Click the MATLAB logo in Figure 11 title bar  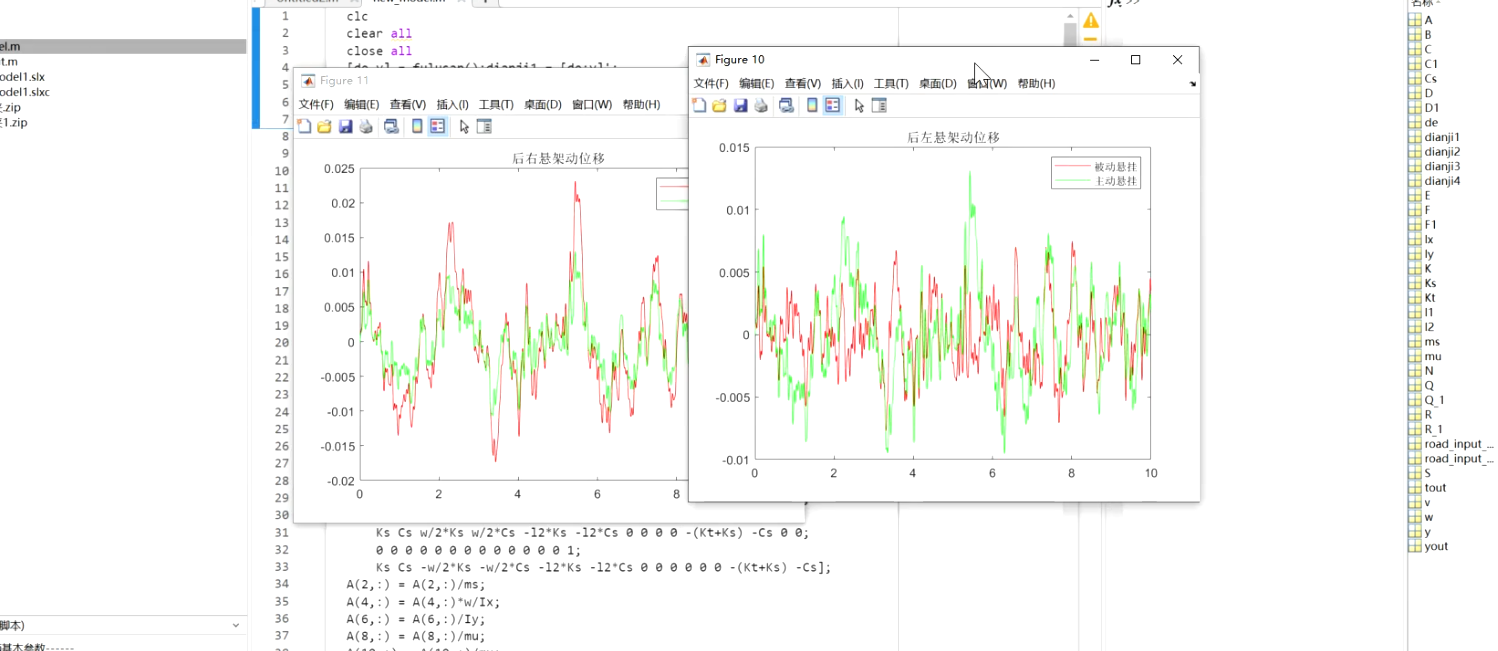308,81
